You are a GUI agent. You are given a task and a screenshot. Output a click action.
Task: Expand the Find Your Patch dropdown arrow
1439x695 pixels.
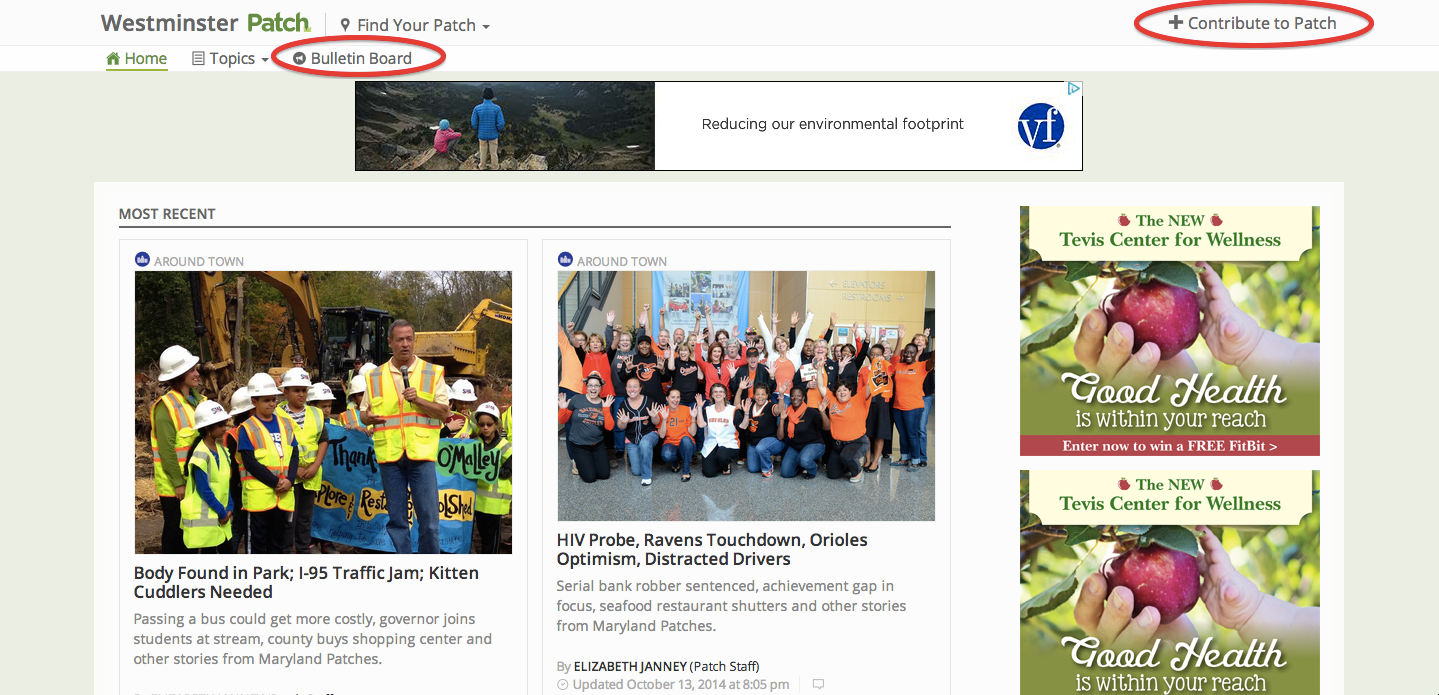coord(486,27)
